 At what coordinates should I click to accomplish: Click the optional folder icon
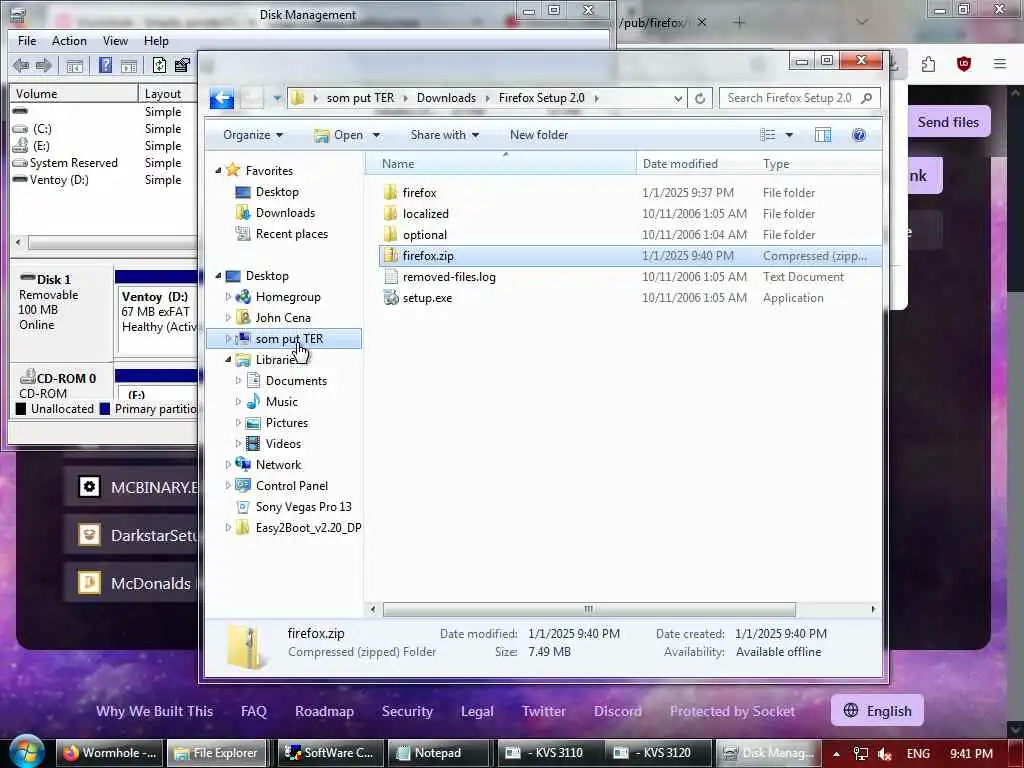(x=391, y=234)
